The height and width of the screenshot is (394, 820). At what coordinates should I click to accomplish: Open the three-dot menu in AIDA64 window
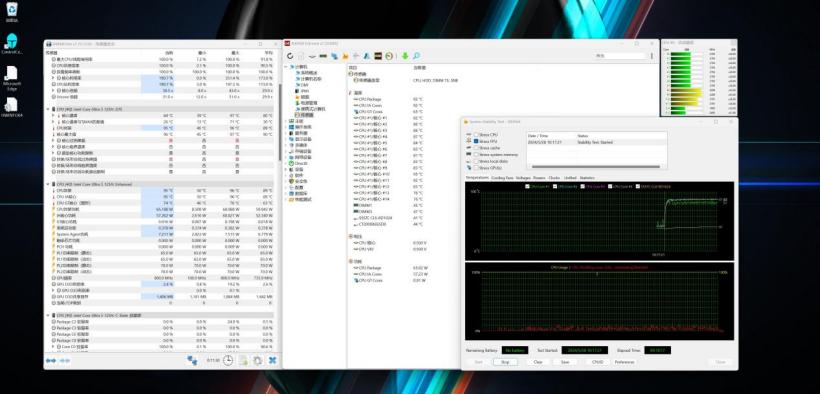(652, 56)
